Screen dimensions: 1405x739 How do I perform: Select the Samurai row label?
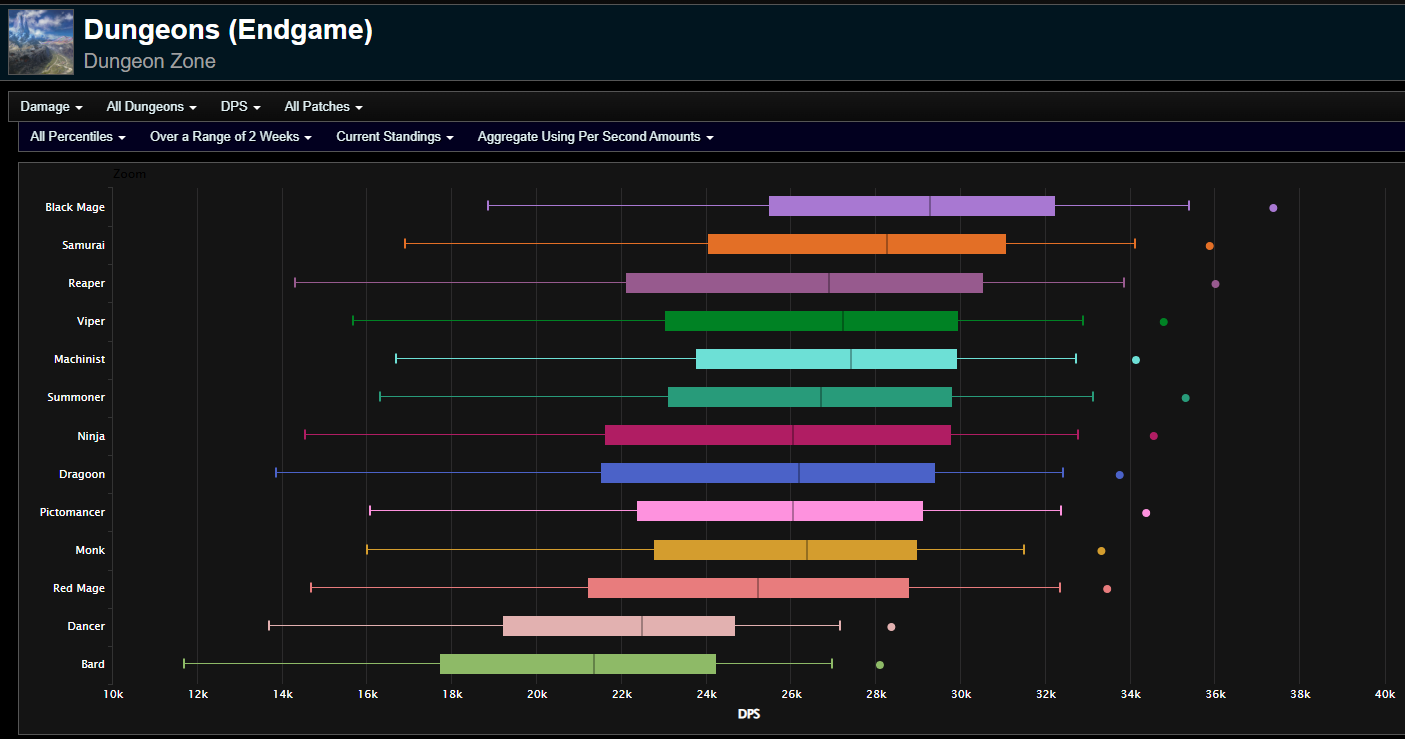tap(83, 245)
